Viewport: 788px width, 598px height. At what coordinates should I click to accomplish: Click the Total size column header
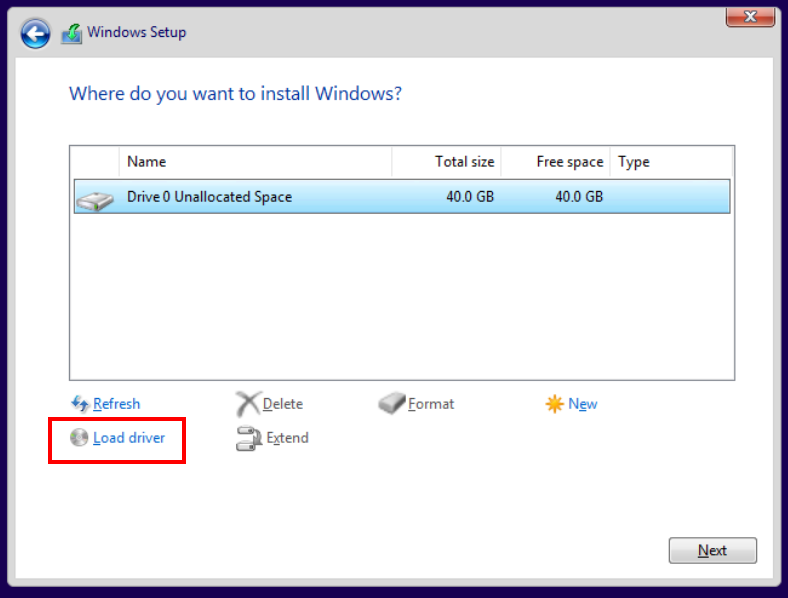[x=446, y=162]
